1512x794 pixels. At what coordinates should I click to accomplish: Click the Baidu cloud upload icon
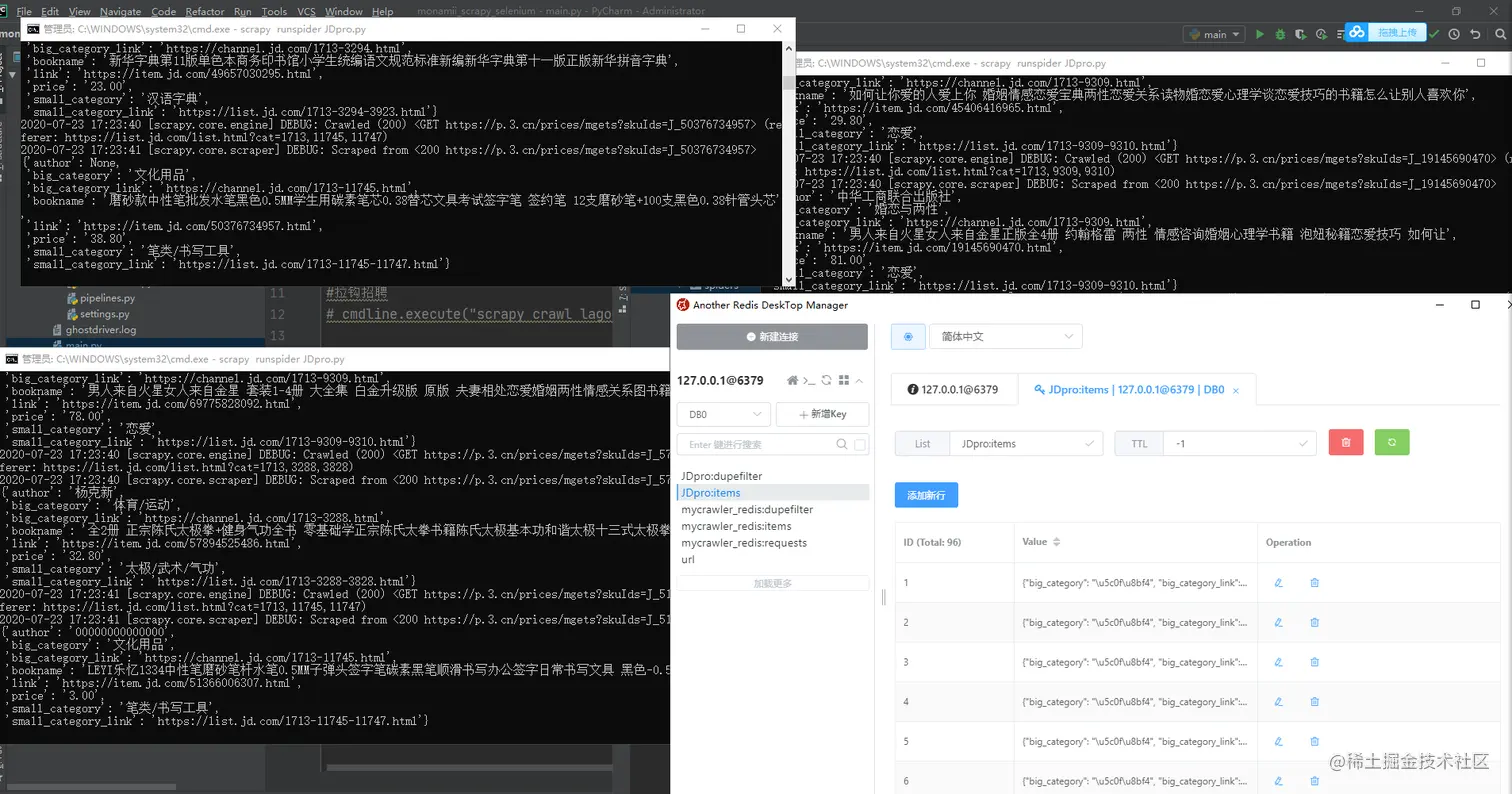tap(1356, 32)
